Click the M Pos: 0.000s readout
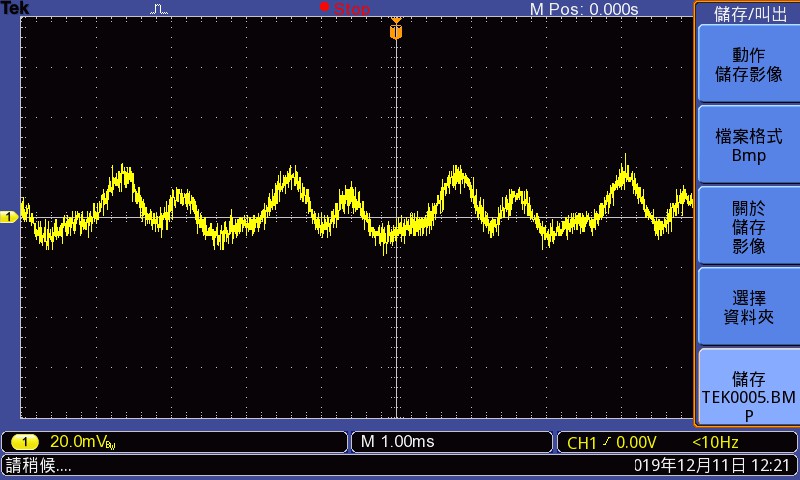Screen dimensions: 800x480 (x=582, y=9)
